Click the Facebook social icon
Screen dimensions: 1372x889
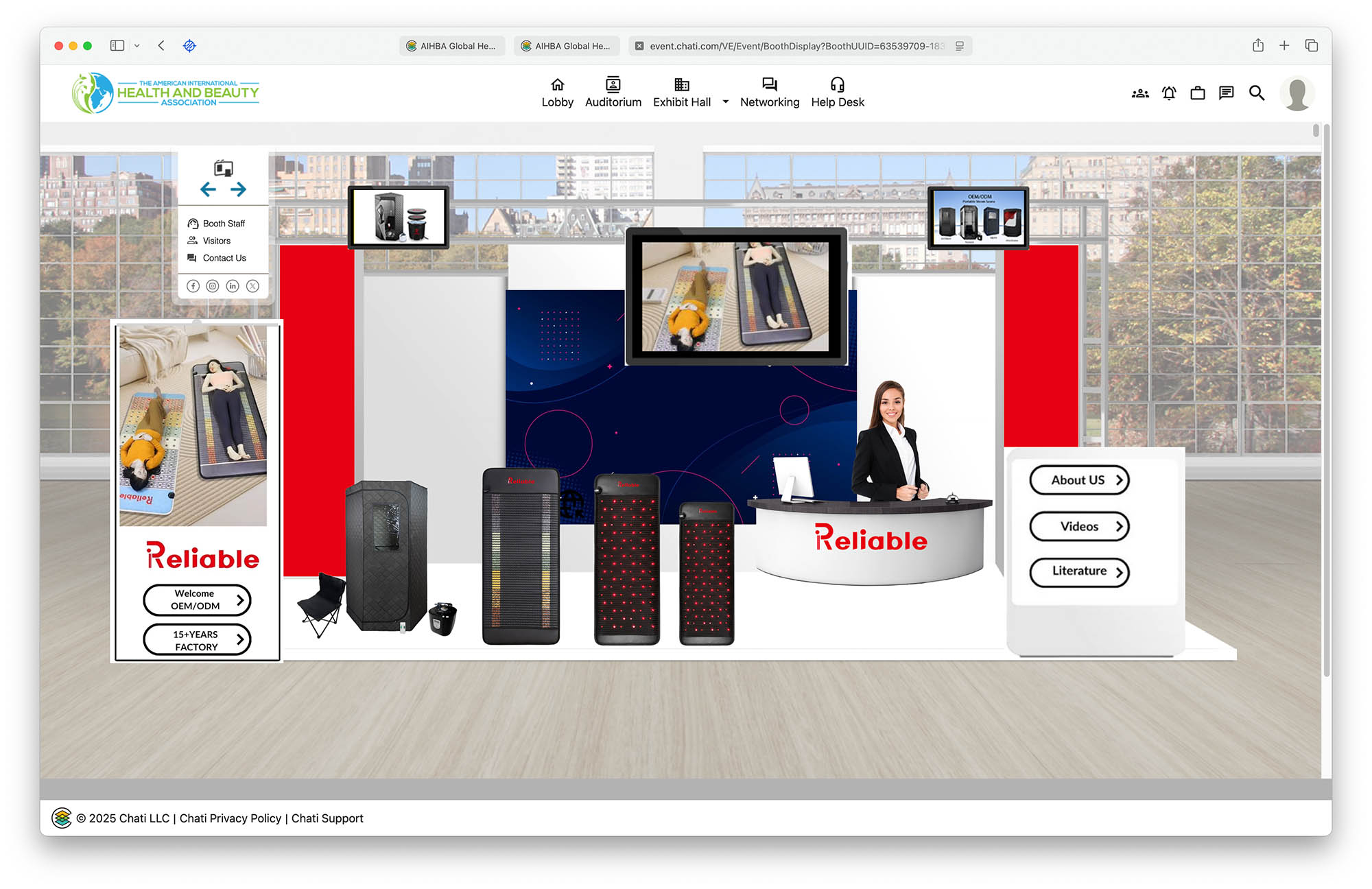pyautogui.click(x=193, y=286)
